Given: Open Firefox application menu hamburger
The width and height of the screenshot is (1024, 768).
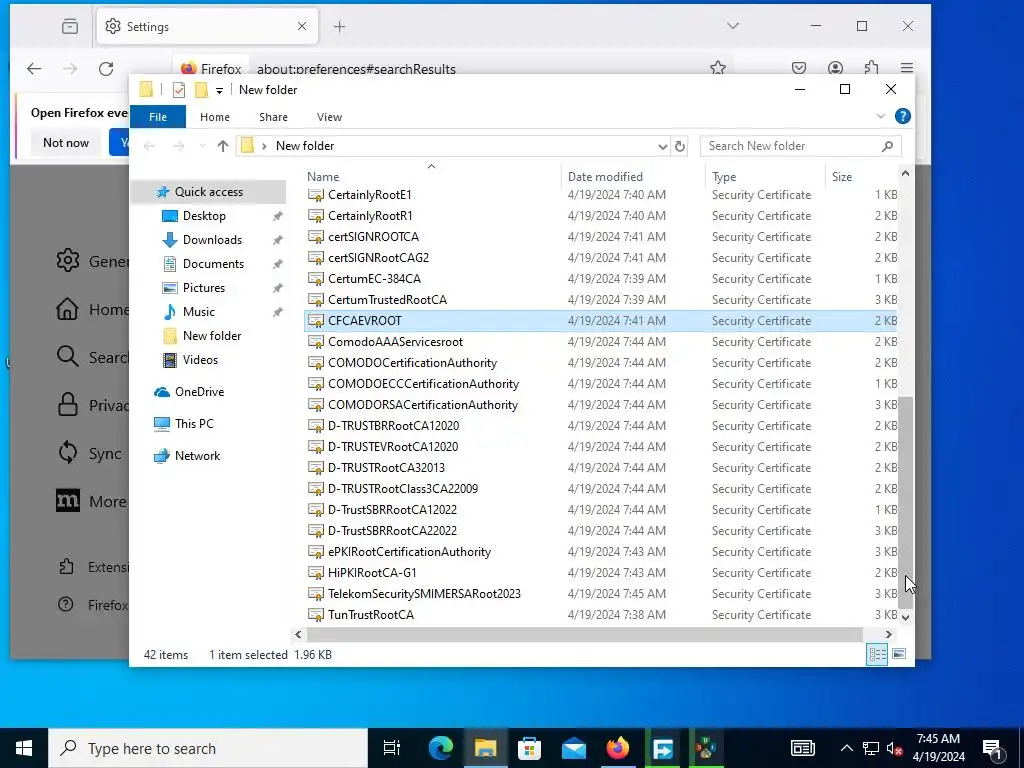Looking at the screenshot, I should click(x=906, y=68).
